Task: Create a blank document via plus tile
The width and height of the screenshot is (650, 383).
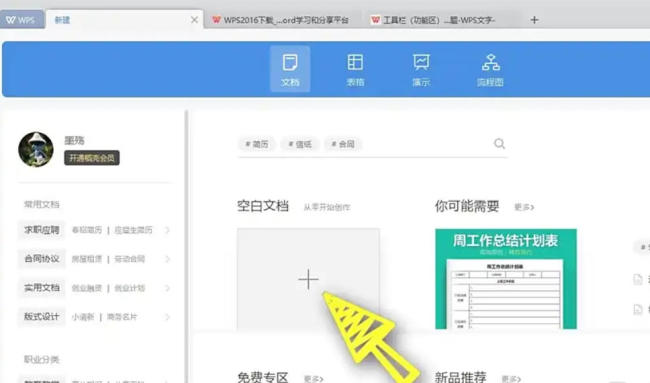Action: point(308,279)
